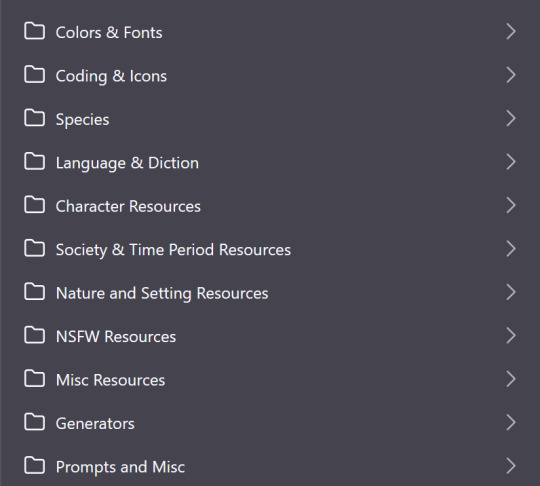Expand the Misc Resources chevron arrow
The height and width of the screenshot is (486, 540).
[511, 379]
